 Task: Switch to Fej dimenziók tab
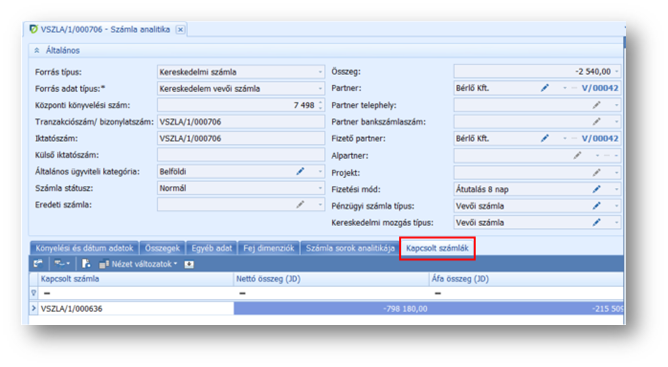[x=268, y=248]
